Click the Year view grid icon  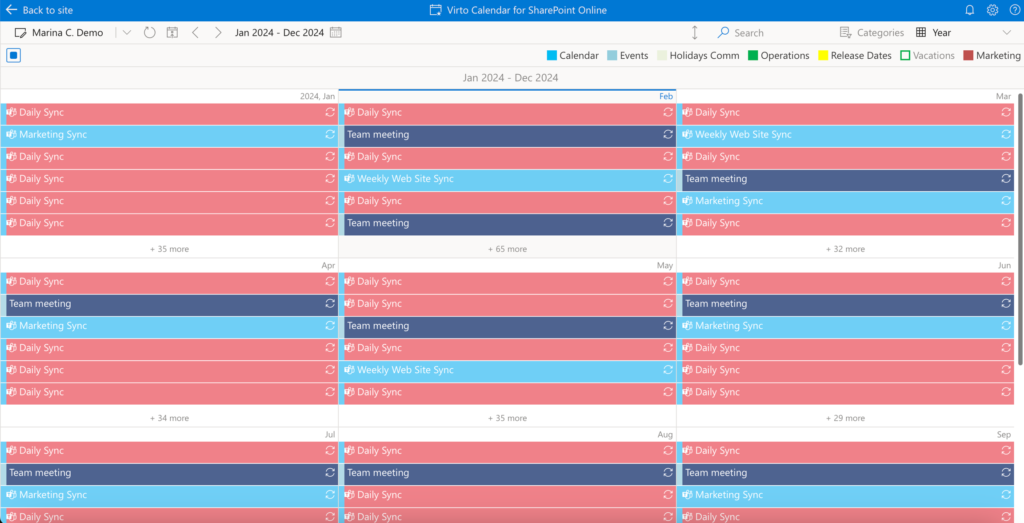click(x=921, y=33)
